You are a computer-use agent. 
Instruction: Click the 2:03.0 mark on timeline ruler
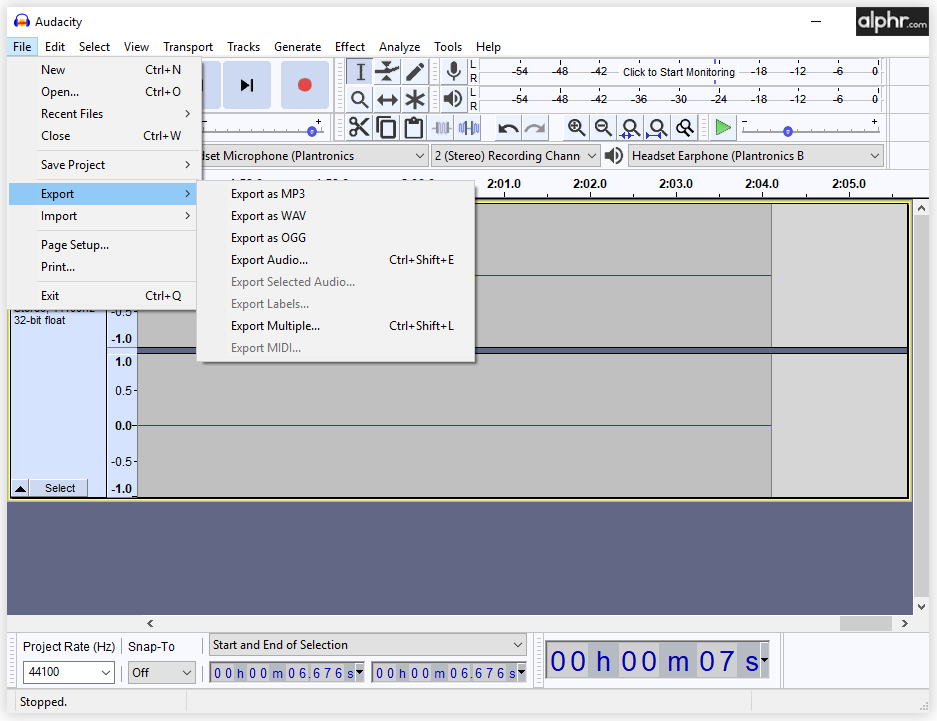676,184
